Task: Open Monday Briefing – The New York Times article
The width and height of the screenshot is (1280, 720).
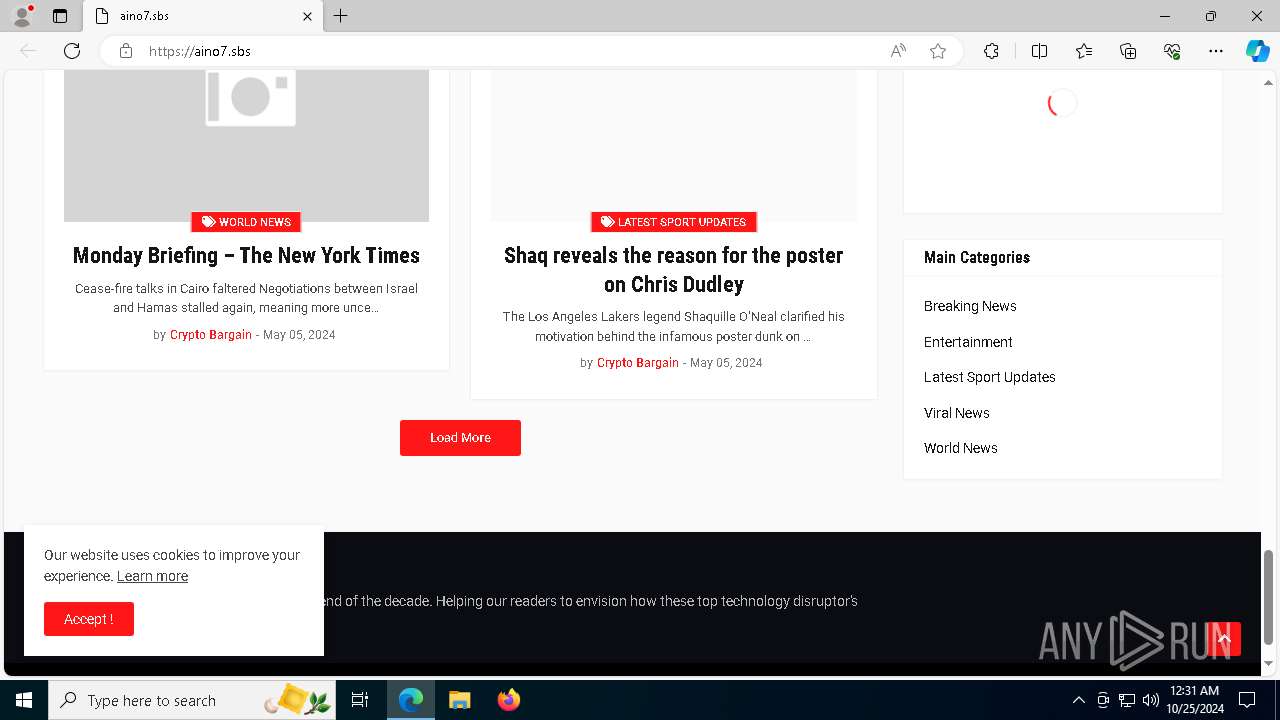Action: (x=246, y=255)
